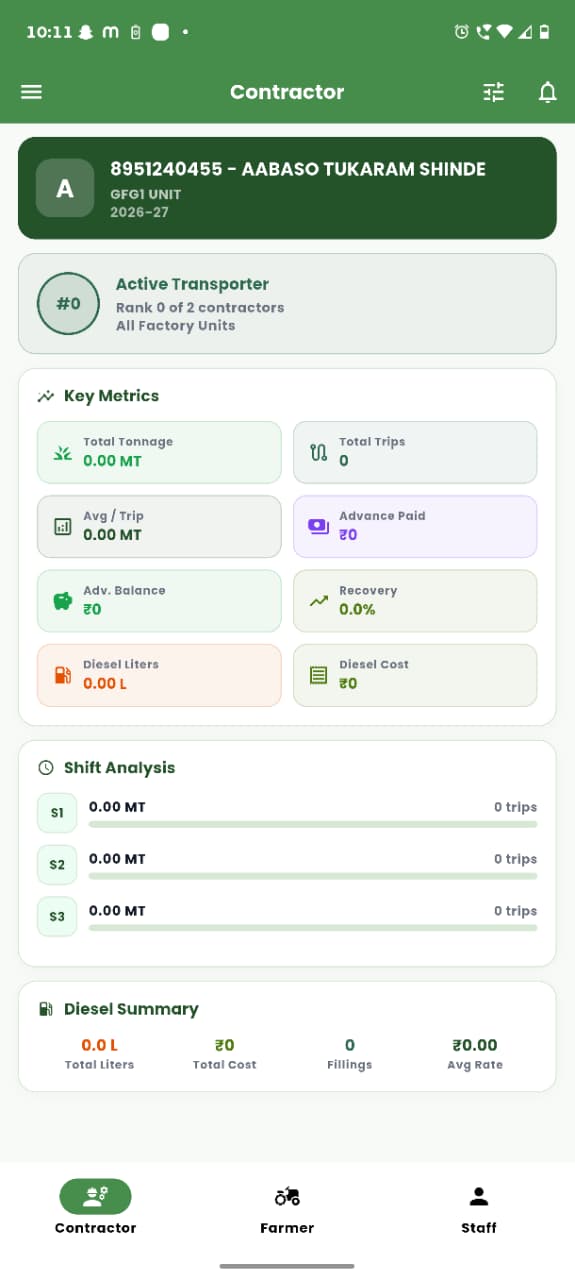This screenshot has width=575, height=1280.
Task: Tap the '2026-27' season label
Action: [x=139, y=212]
